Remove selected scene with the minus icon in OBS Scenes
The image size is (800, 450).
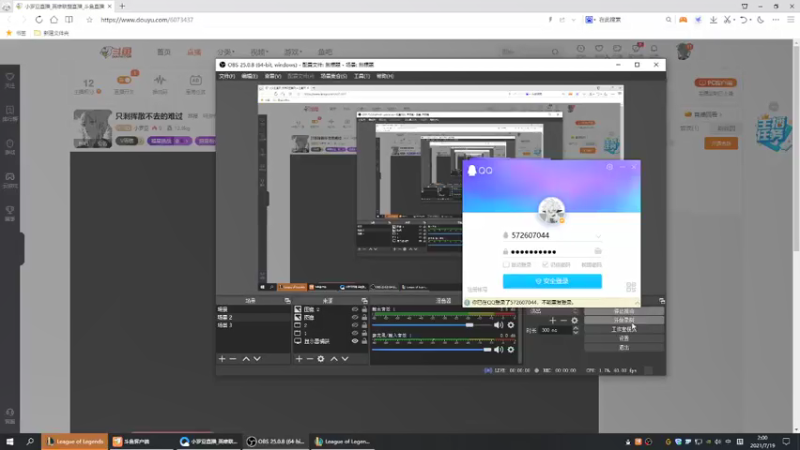(x=233, y=359)
